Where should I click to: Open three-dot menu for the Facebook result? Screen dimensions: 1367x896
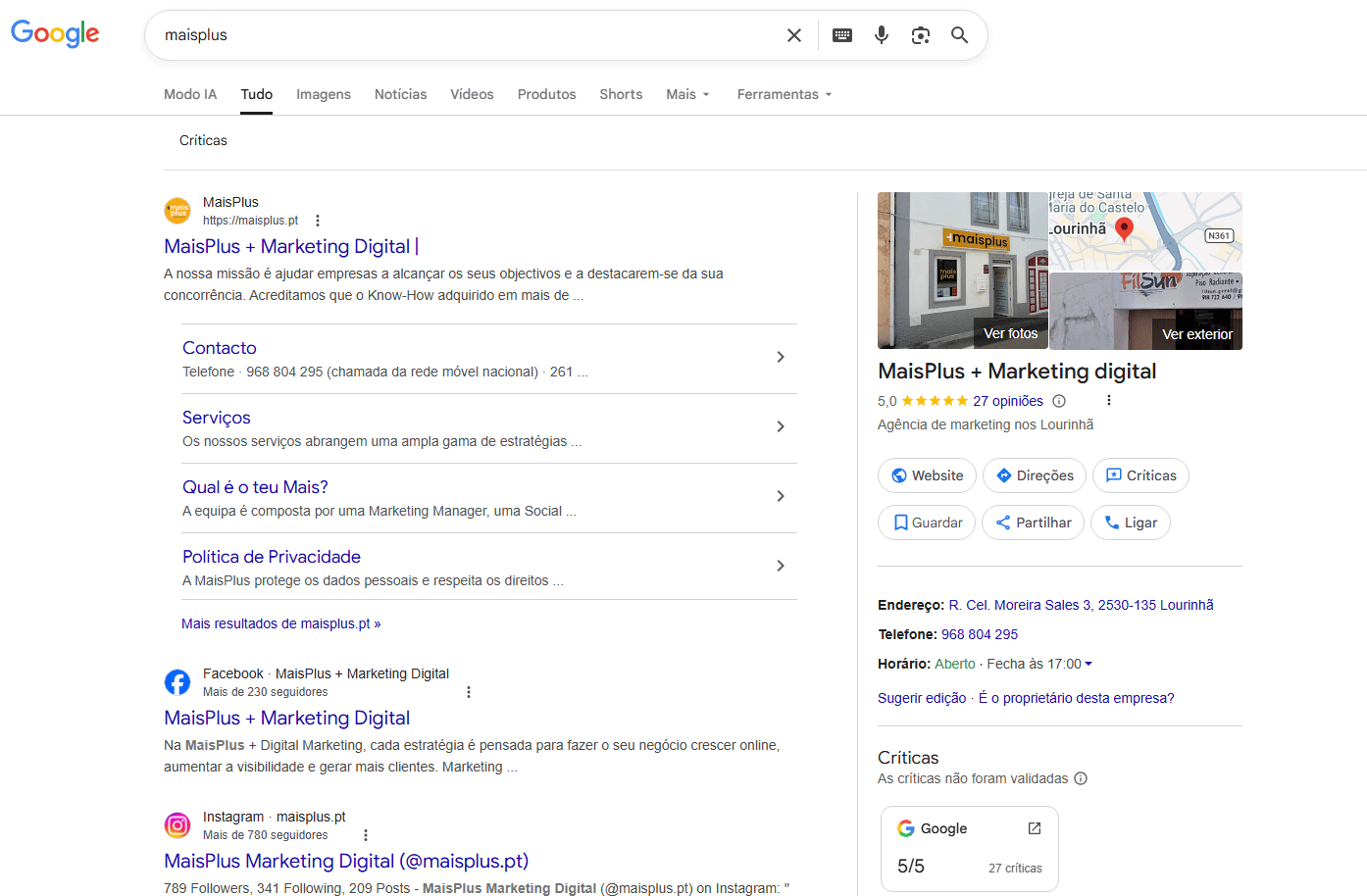(469, 692)
